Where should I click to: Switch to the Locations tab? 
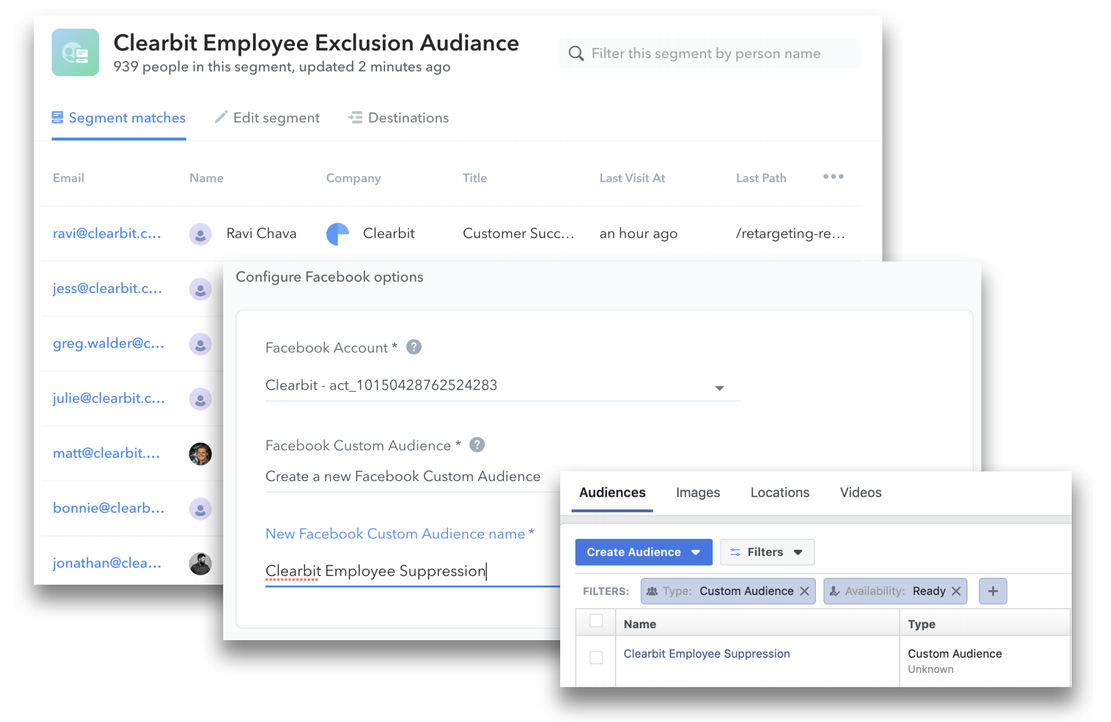coord(780,492)
